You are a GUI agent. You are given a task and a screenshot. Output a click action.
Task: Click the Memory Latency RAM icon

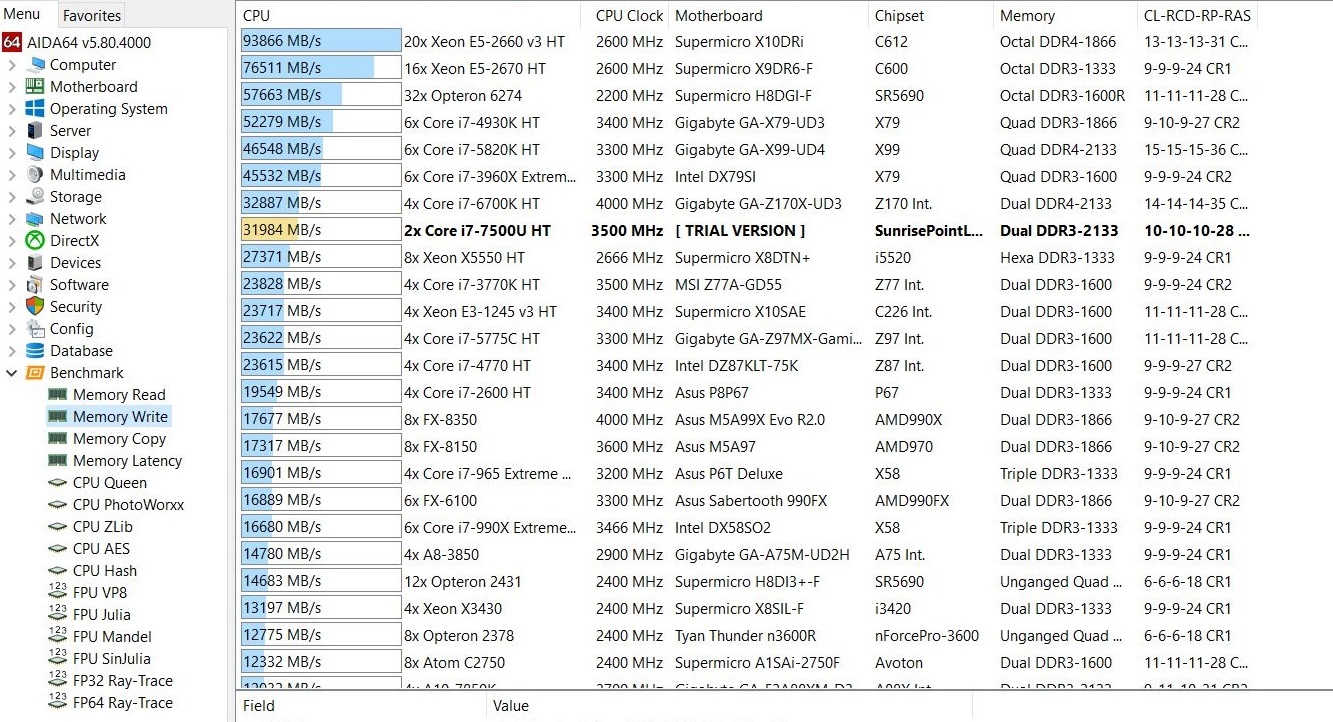point(57,461)
